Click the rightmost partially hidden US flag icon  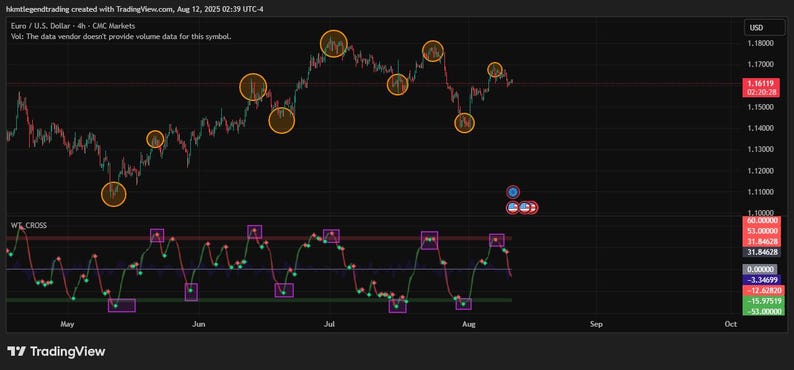(533, 207)
